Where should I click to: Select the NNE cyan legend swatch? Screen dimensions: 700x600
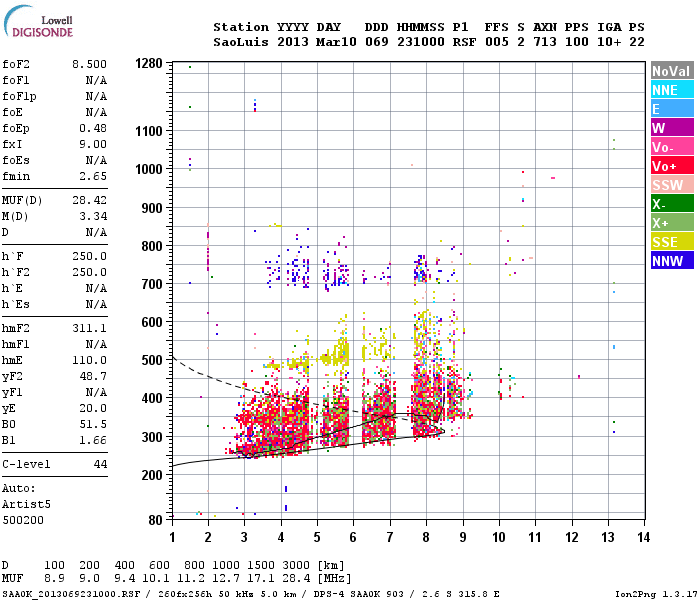672,90
